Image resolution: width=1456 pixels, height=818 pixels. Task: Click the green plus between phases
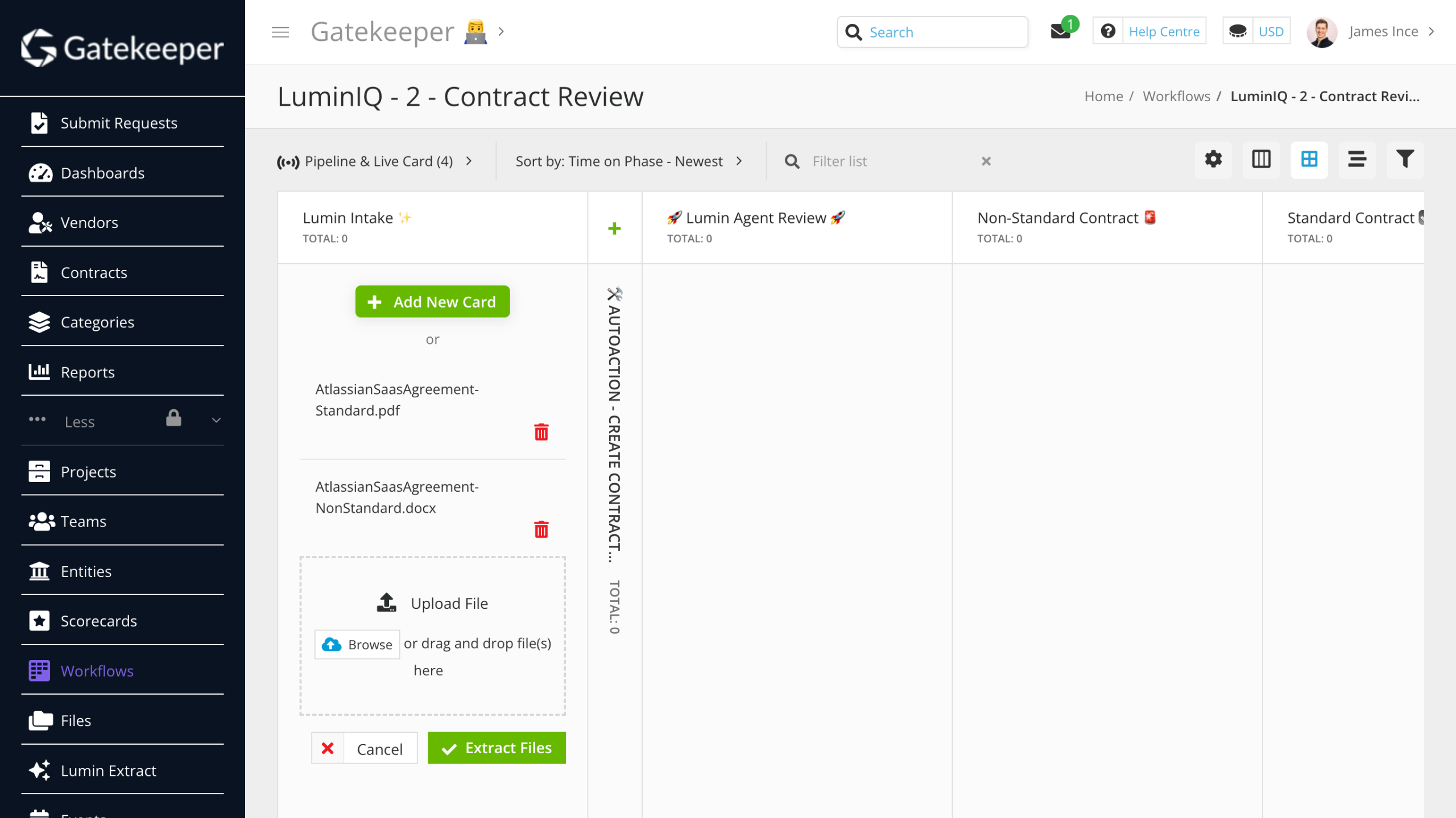click(614, 229)
